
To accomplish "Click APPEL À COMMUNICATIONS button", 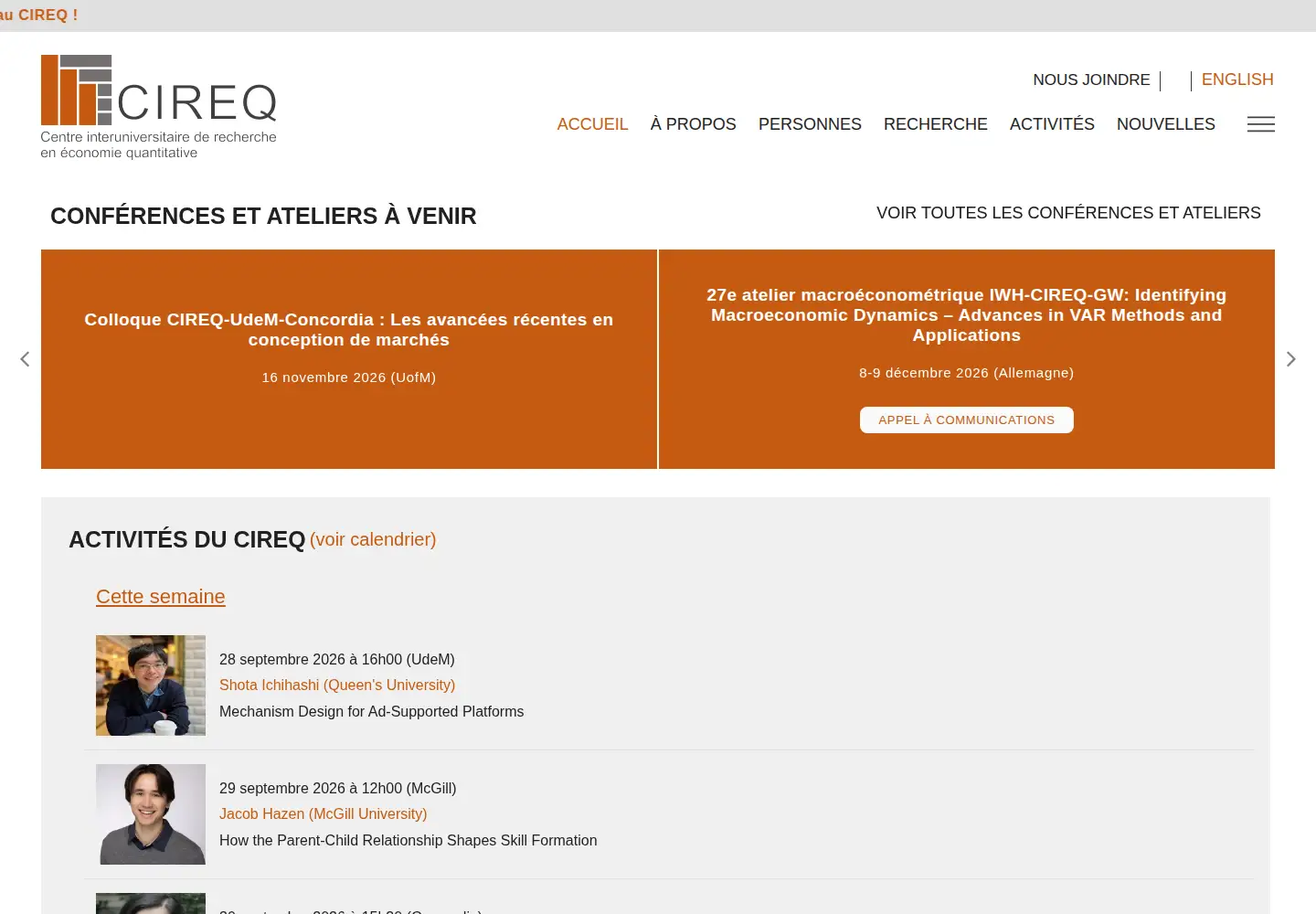I will pos(966,420).
